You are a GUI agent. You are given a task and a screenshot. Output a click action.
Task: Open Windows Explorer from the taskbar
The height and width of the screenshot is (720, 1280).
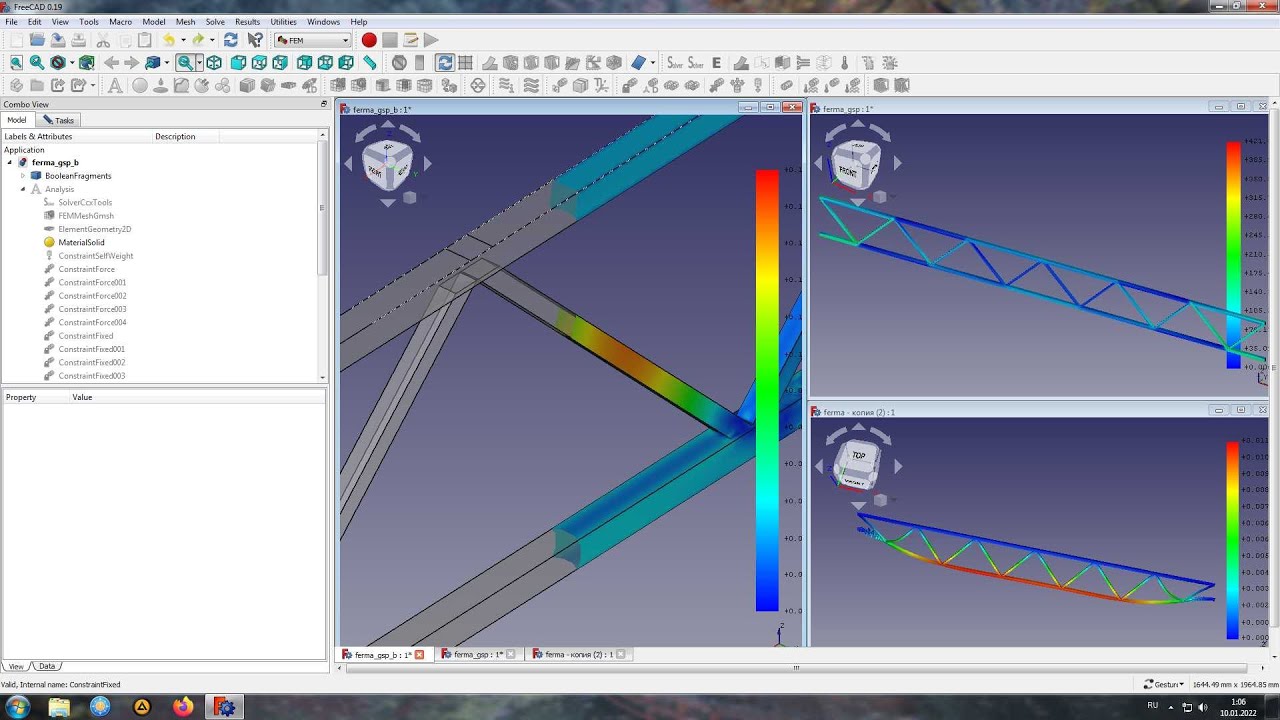click(59, 707)
